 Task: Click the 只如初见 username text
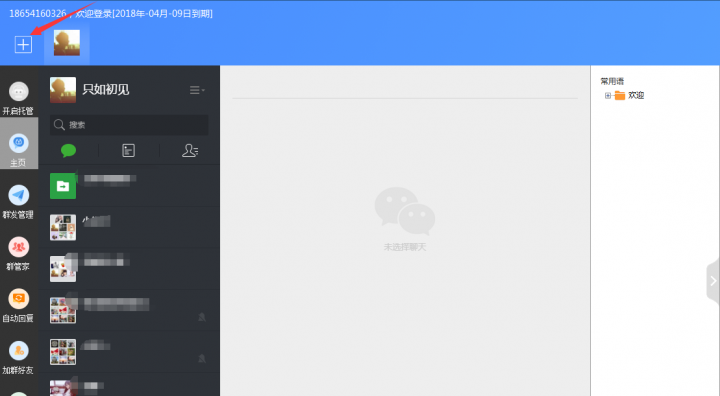106,89
